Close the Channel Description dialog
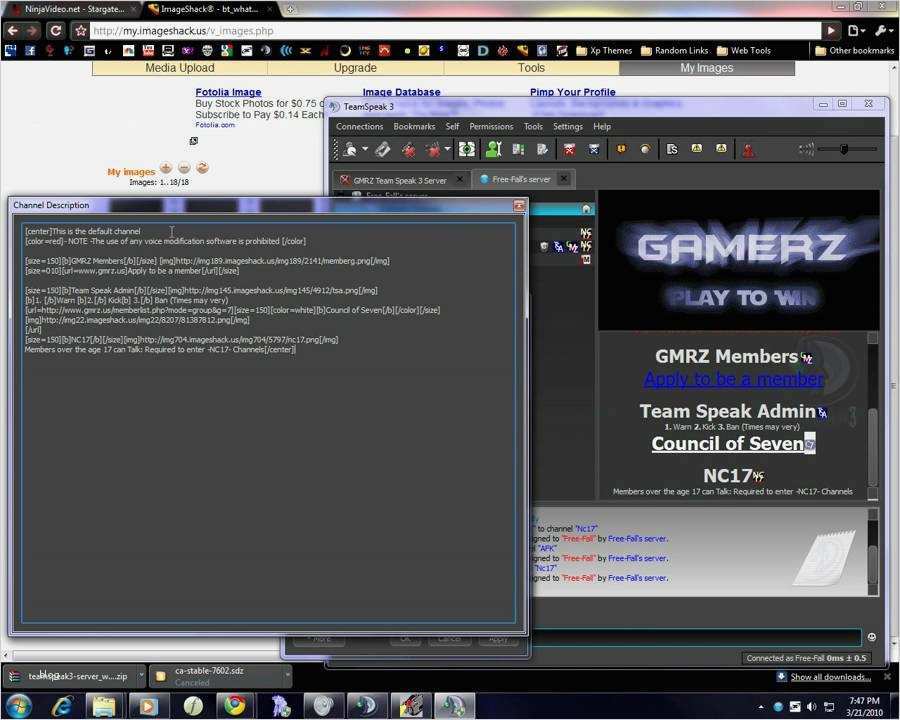Screen dimensions: 900x720 click(x=518, y=206)
